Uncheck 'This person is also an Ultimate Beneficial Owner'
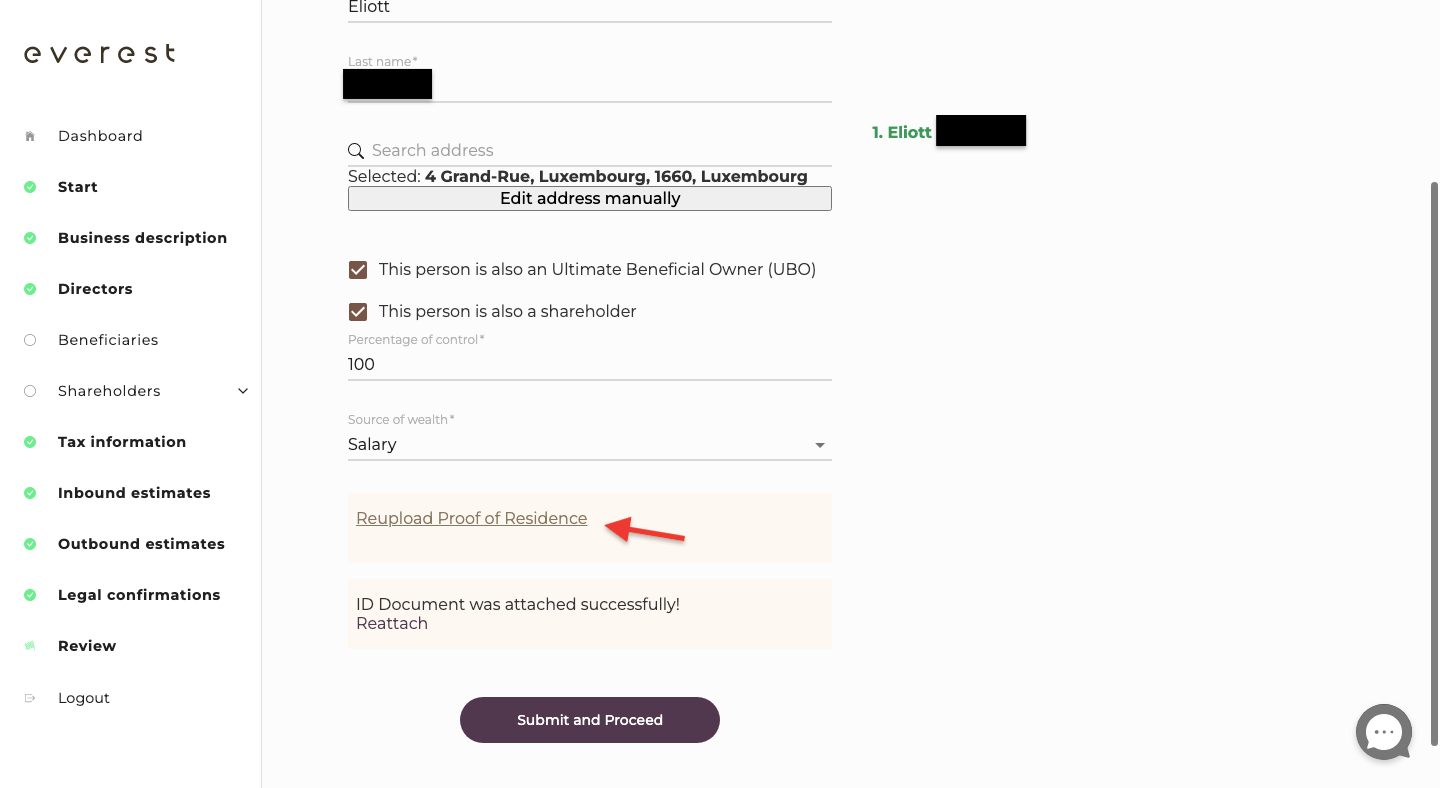Viewport: 1440px width, 788px height. pyautogui.click(x=358, y=269)
